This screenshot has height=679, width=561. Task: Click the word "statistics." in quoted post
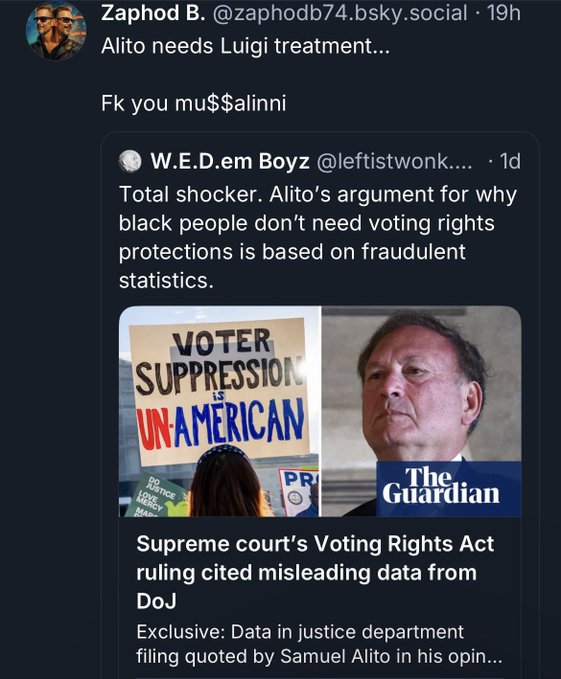coord(166,280)
